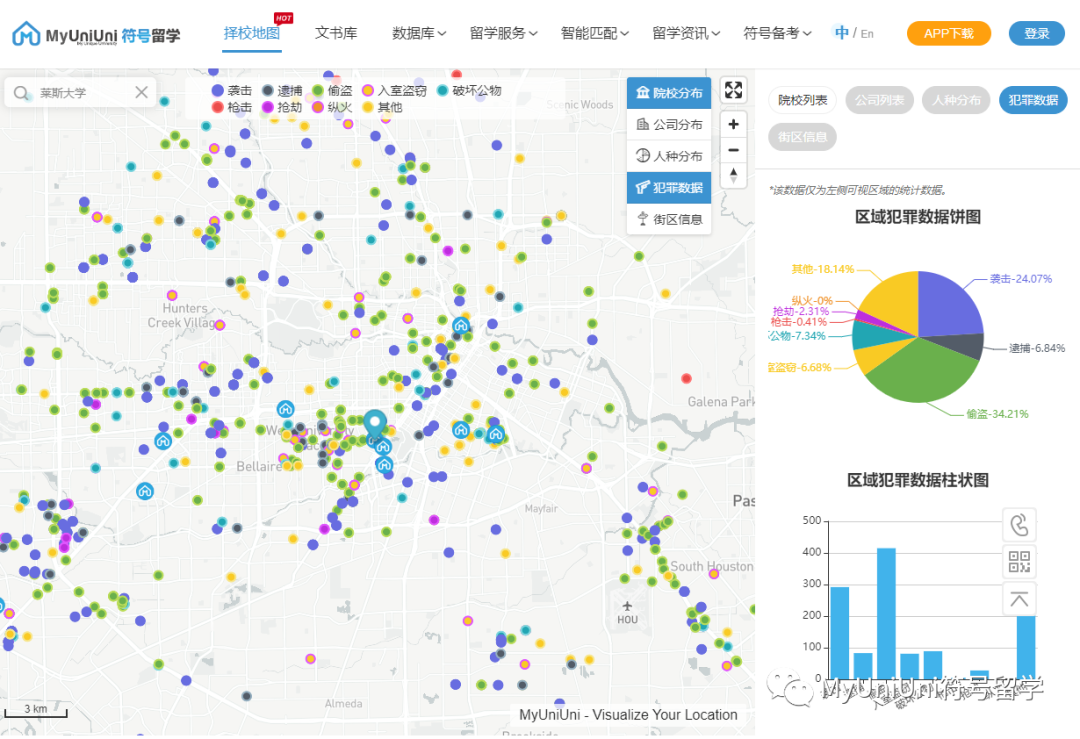This screenshot has height=739, width=1080.
Task: Open the 文书库 menu item
Action: click(336, 33)
